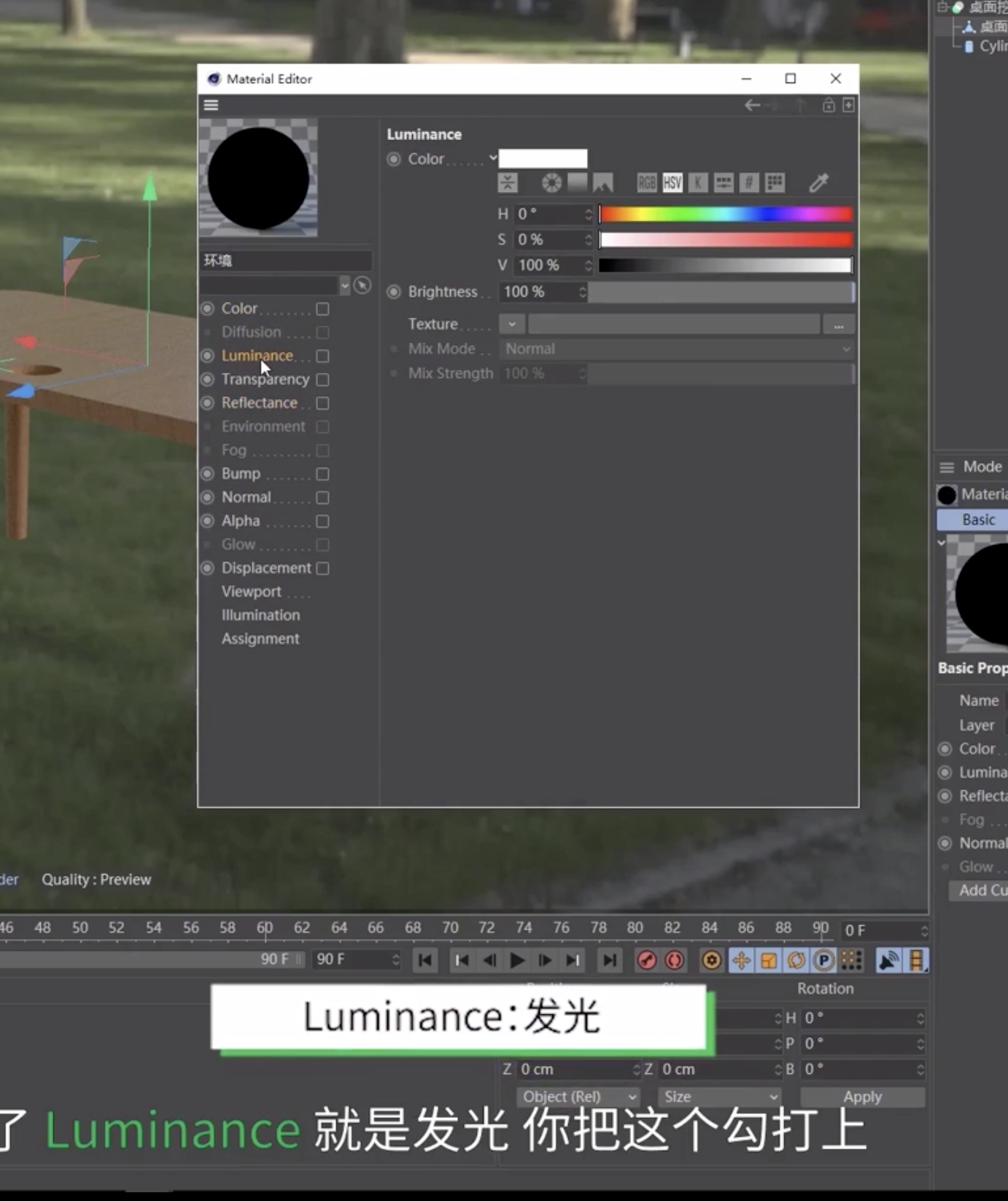Screen dimensions: 1008x1201
Task: Open the Assignment page
Action: [x=260, y=638]
